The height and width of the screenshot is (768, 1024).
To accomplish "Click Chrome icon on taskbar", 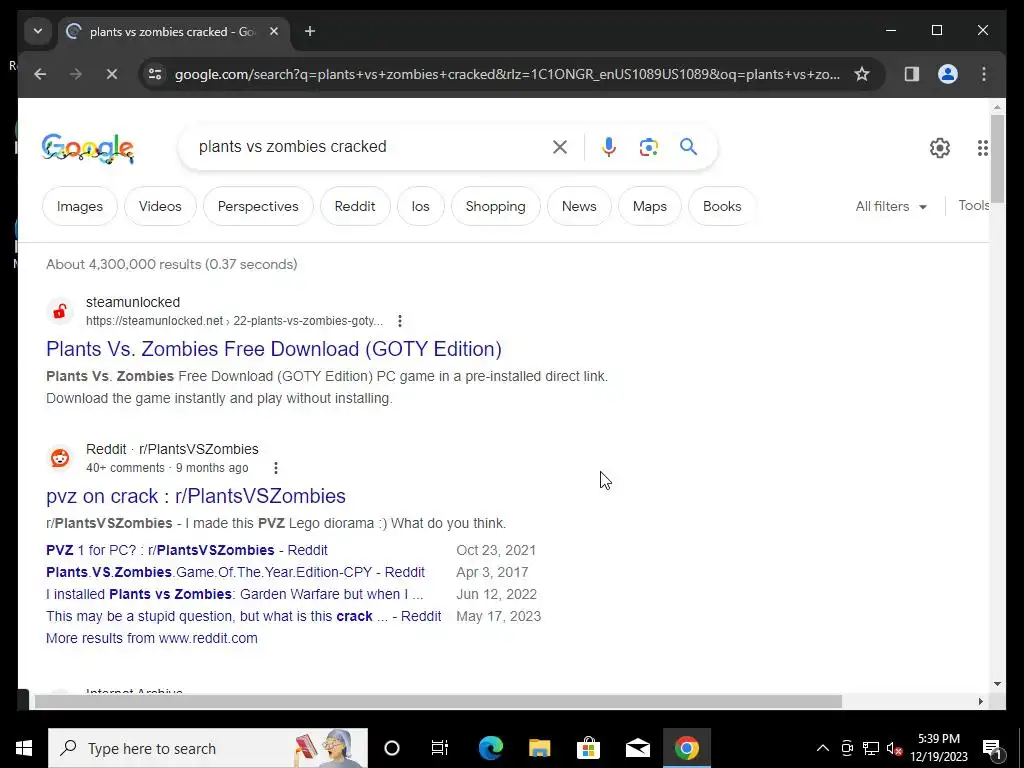I will (x=686, y=748).
